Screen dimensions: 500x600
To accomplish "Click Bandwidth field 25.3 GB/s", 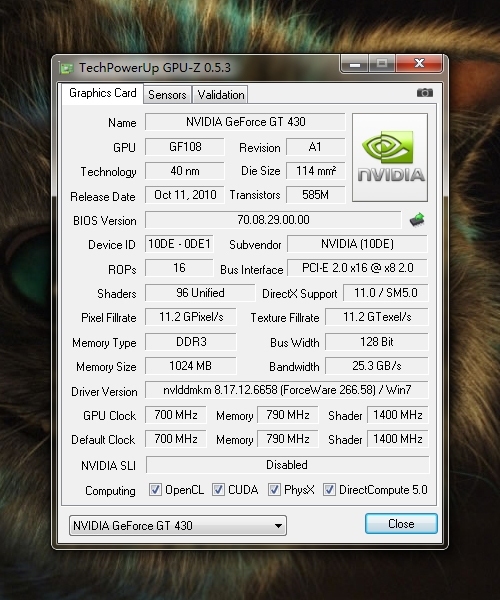I will 377,366.
